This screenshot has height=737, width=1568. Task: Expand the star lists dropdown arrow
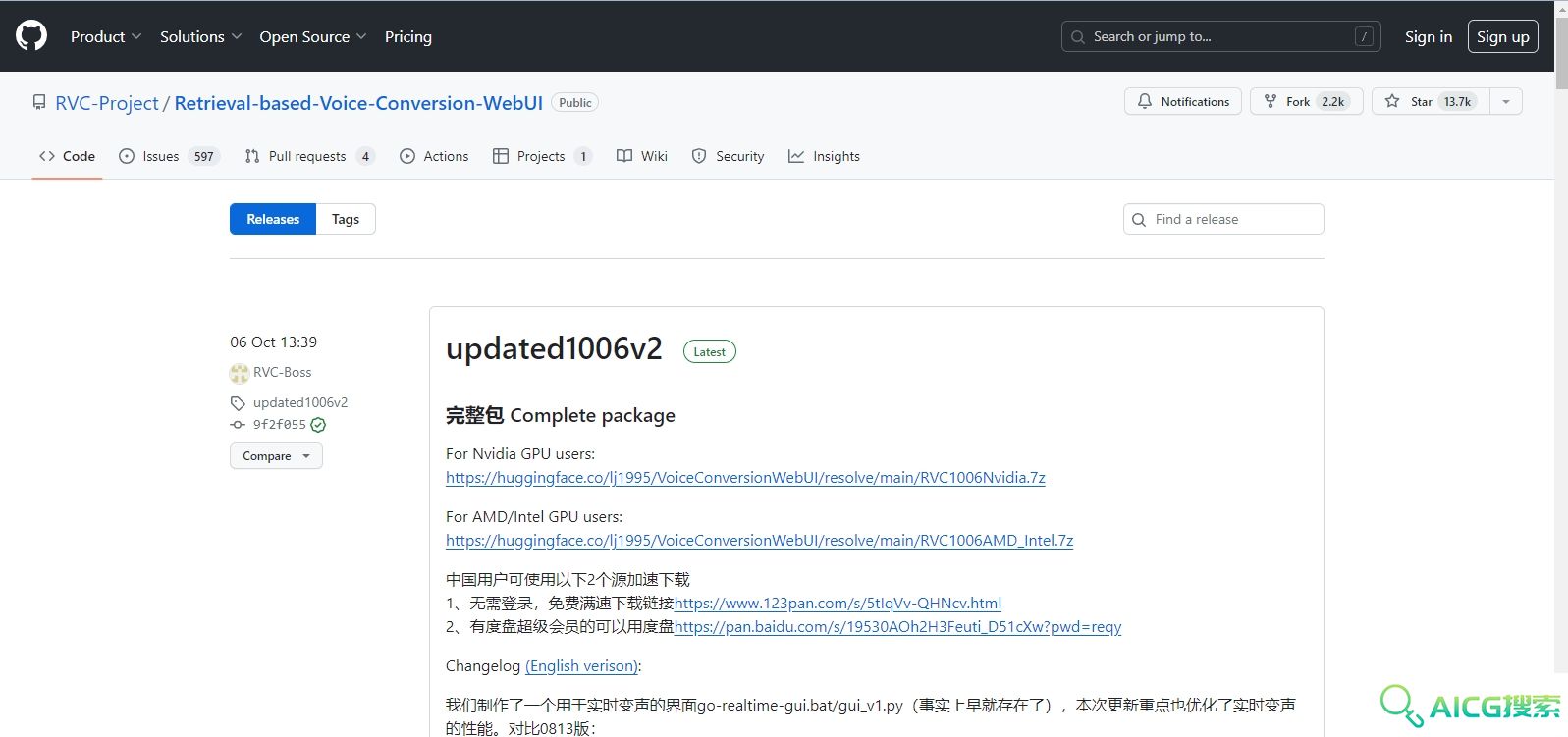[1506, 101]
